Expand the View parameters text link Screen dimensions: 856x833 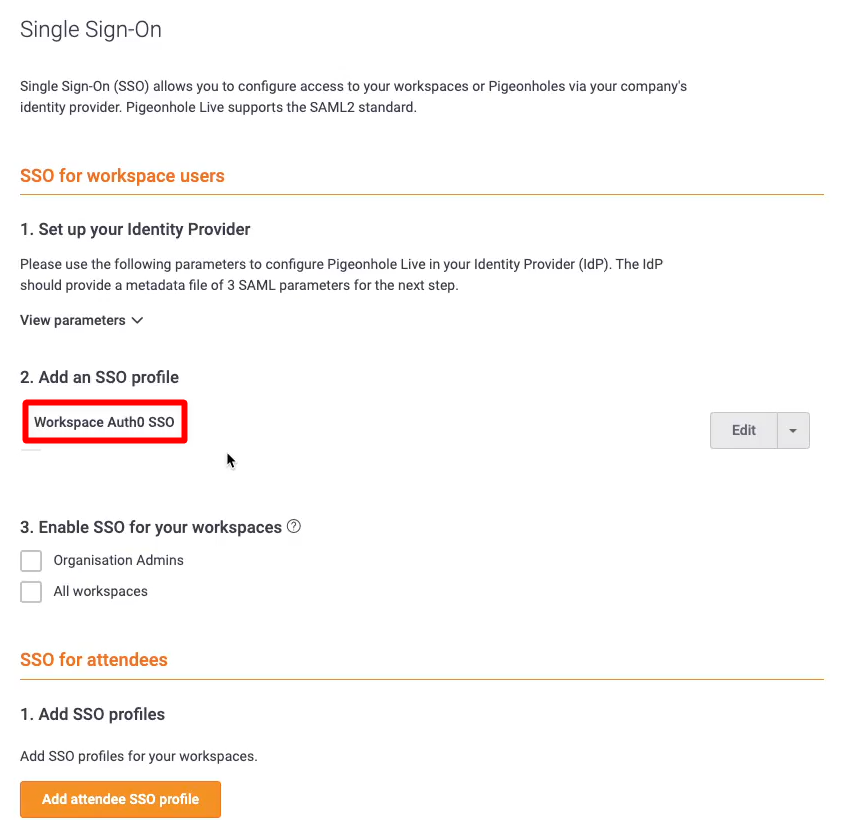[x=73, y=321]
